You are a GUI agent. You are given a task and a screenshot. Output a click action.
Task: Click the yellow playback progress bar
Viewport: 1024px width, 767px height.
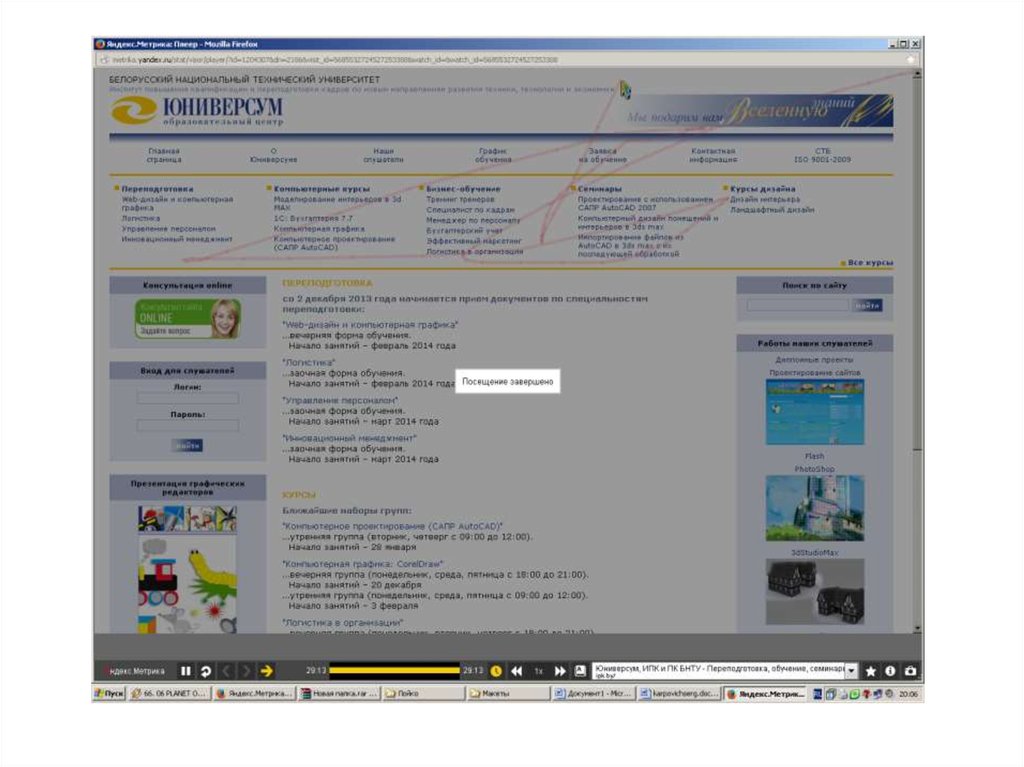394,671
